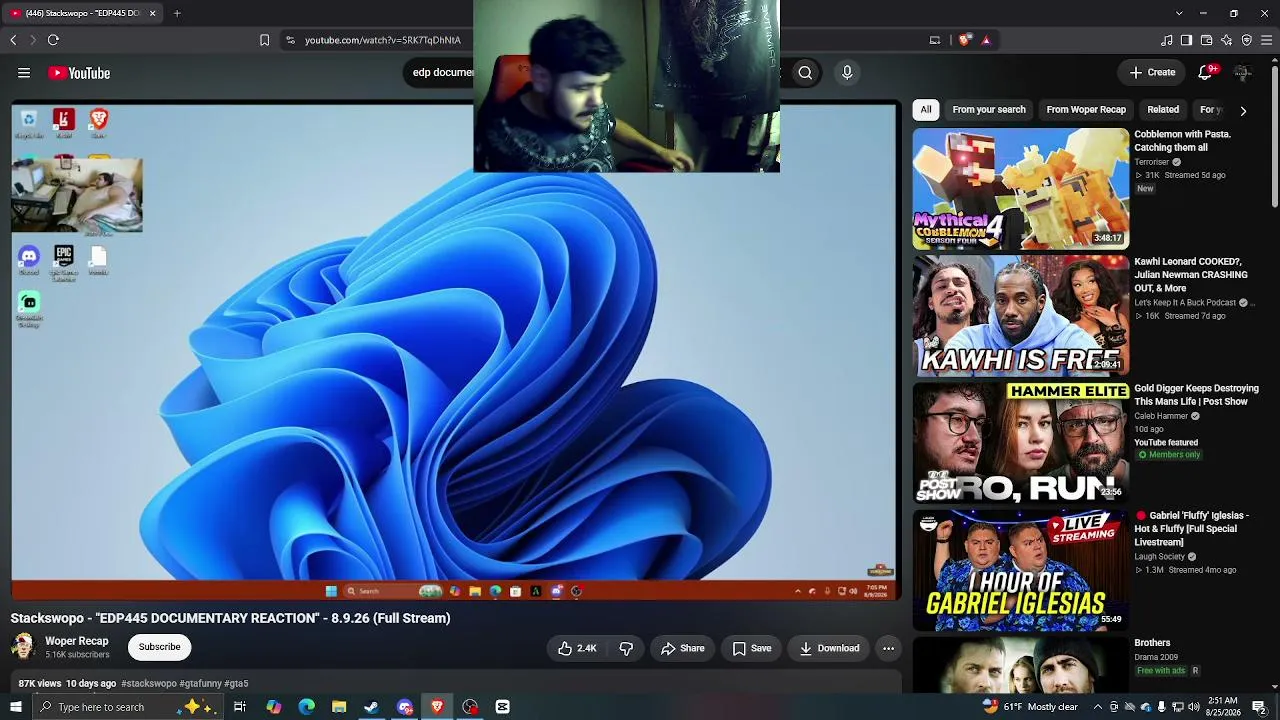Open the browser media control music icon

(x=1167, y=40)
